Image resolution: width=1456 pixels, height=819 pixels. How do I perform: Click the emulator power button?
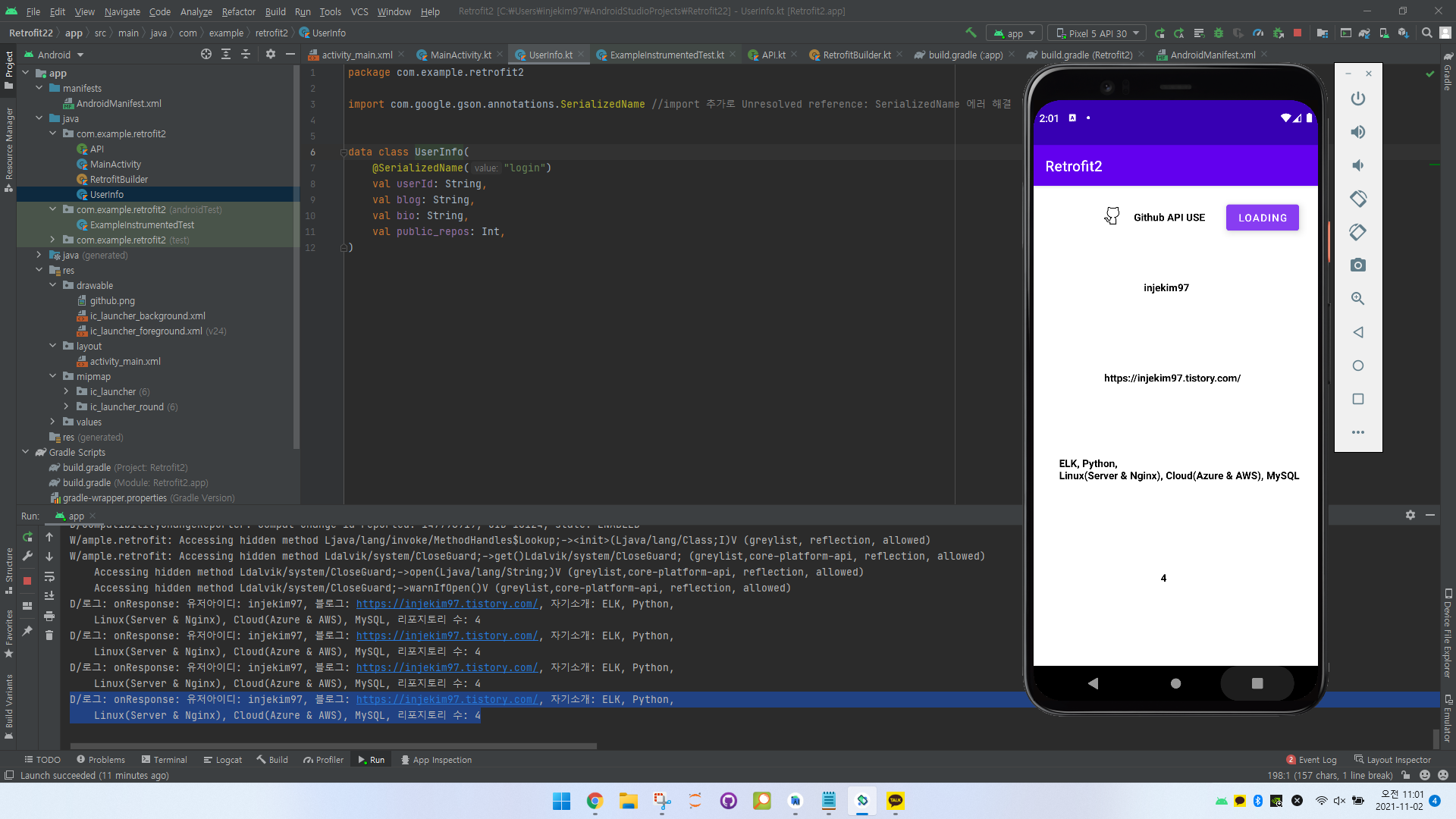pyautogui.click(x=1357, y=99)
